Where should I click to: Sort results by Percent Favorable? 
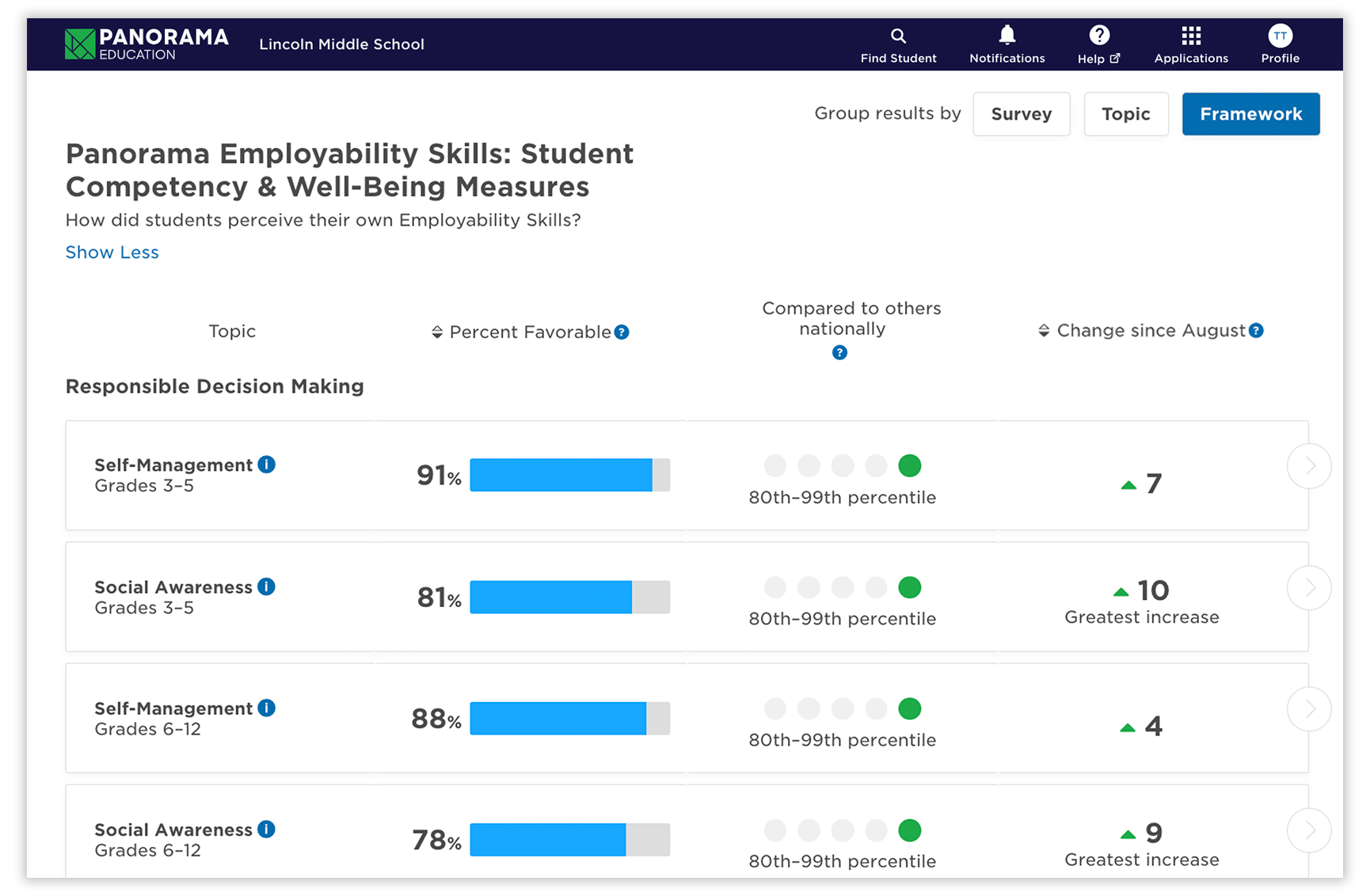tap(436, 332)
